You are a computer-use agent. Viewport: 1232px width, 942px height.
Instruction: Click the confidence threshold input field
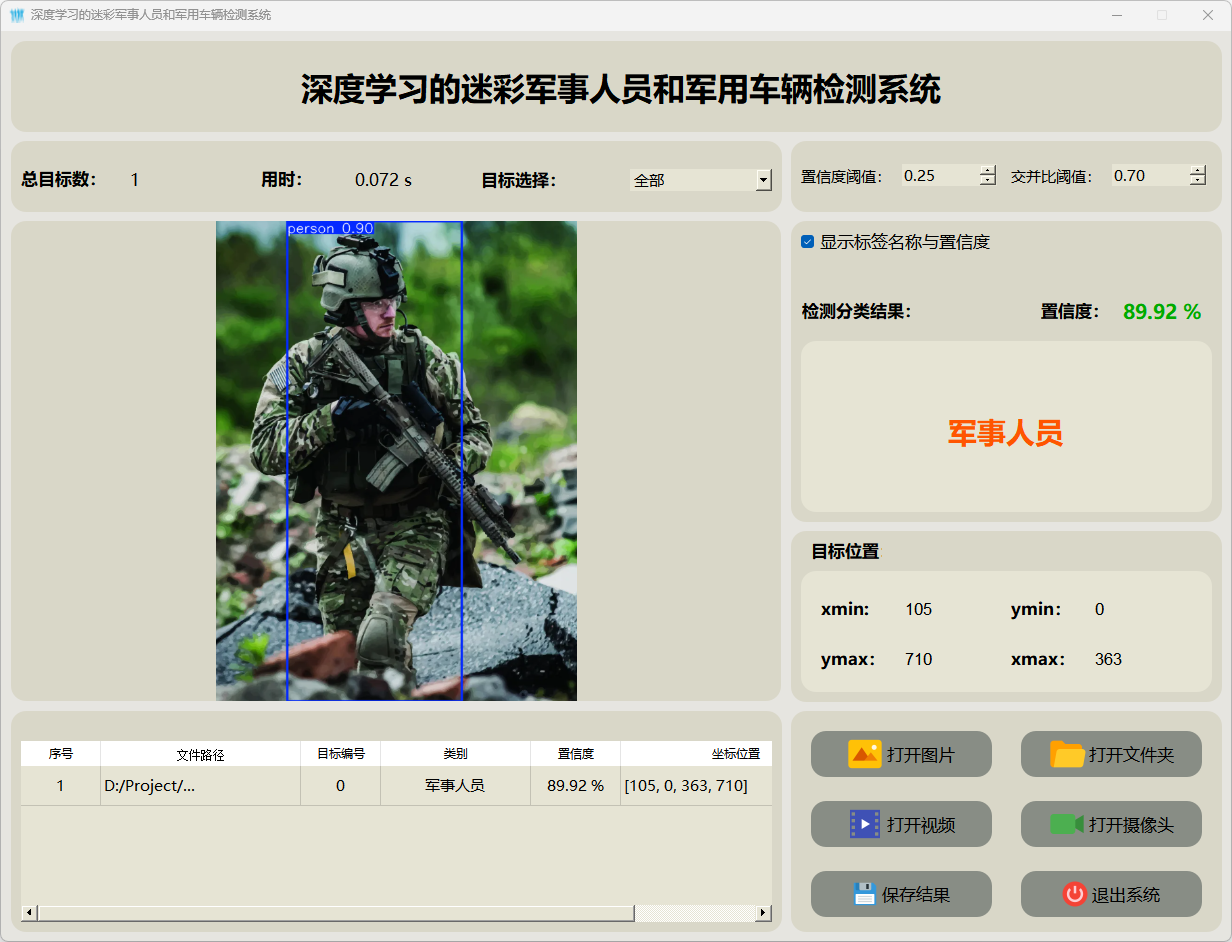pos(939,176)
